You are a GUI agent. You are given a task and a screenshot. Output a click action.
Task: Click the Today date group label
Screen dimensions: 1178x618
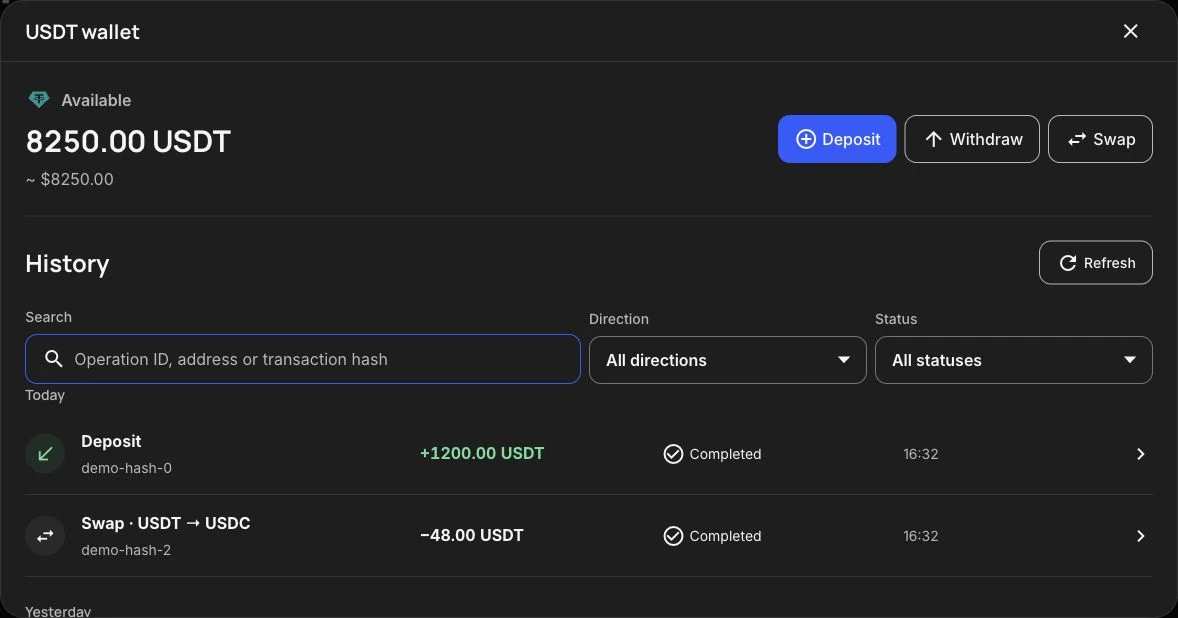click(x=45, y=395)
